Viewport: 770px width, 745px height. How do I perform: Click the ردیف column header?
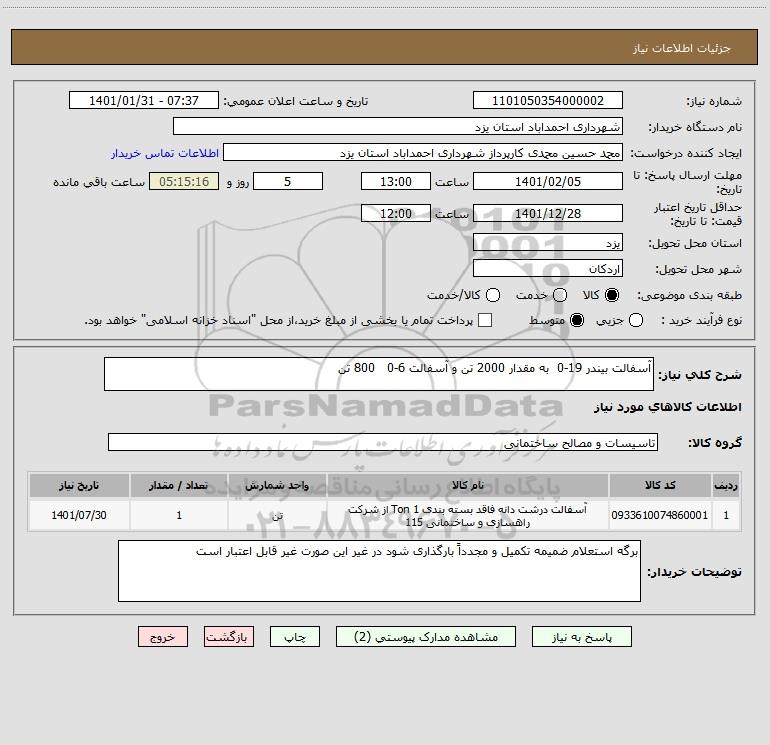click(726, 485)
